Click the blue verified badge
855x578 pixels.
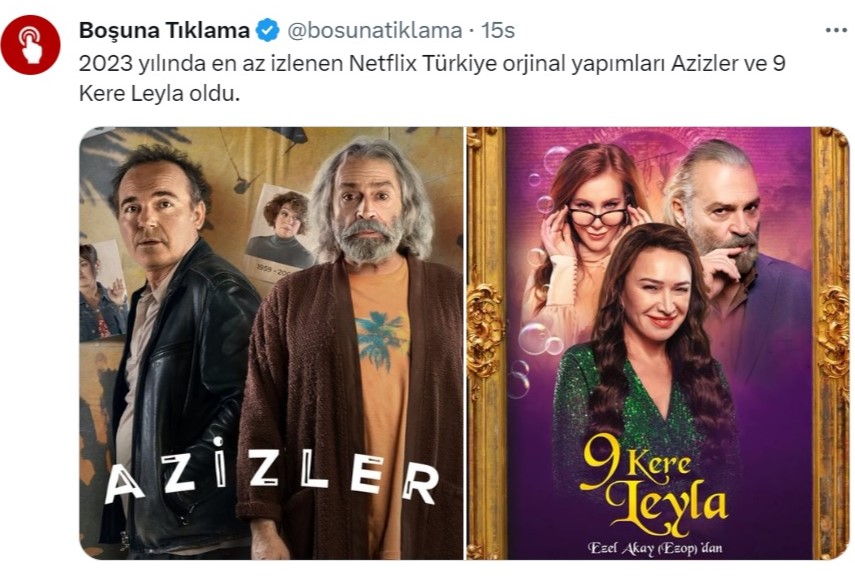pyautogui.click(x=268, y=31)
